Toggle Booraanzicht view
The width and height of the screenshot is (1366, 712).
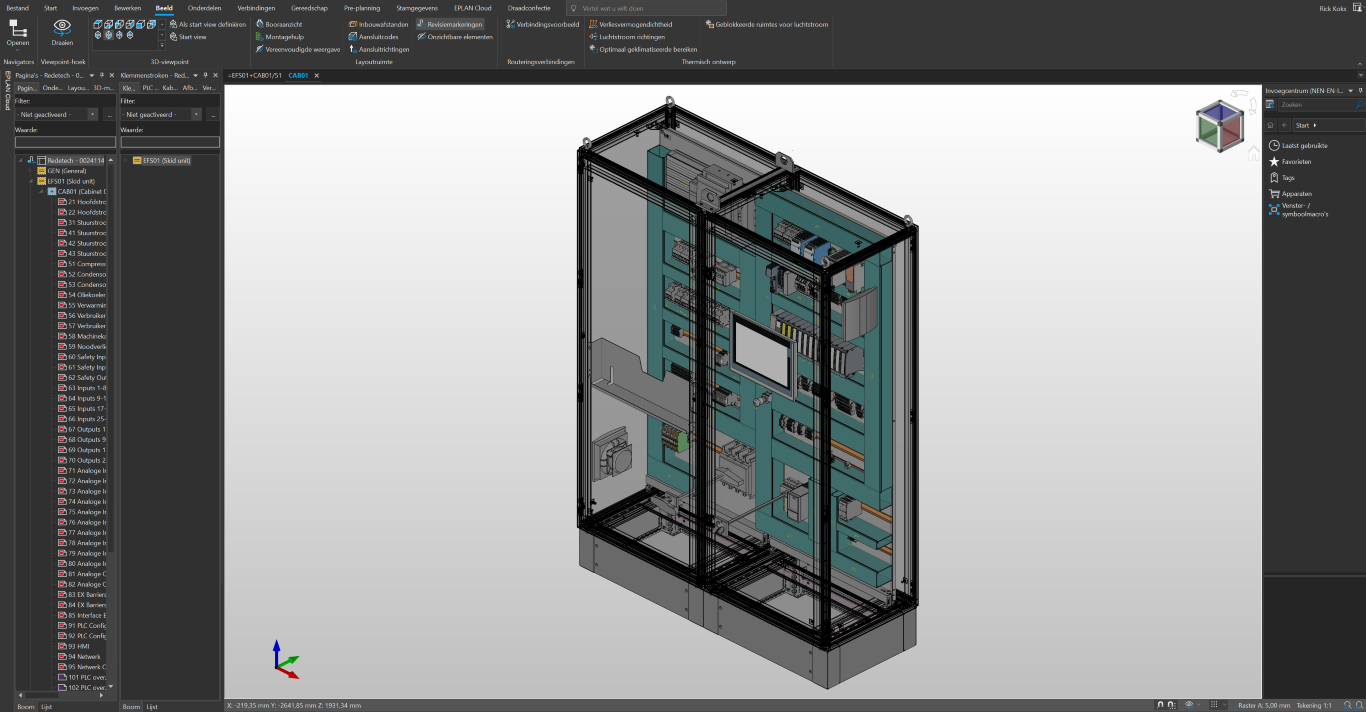point(279,24)
